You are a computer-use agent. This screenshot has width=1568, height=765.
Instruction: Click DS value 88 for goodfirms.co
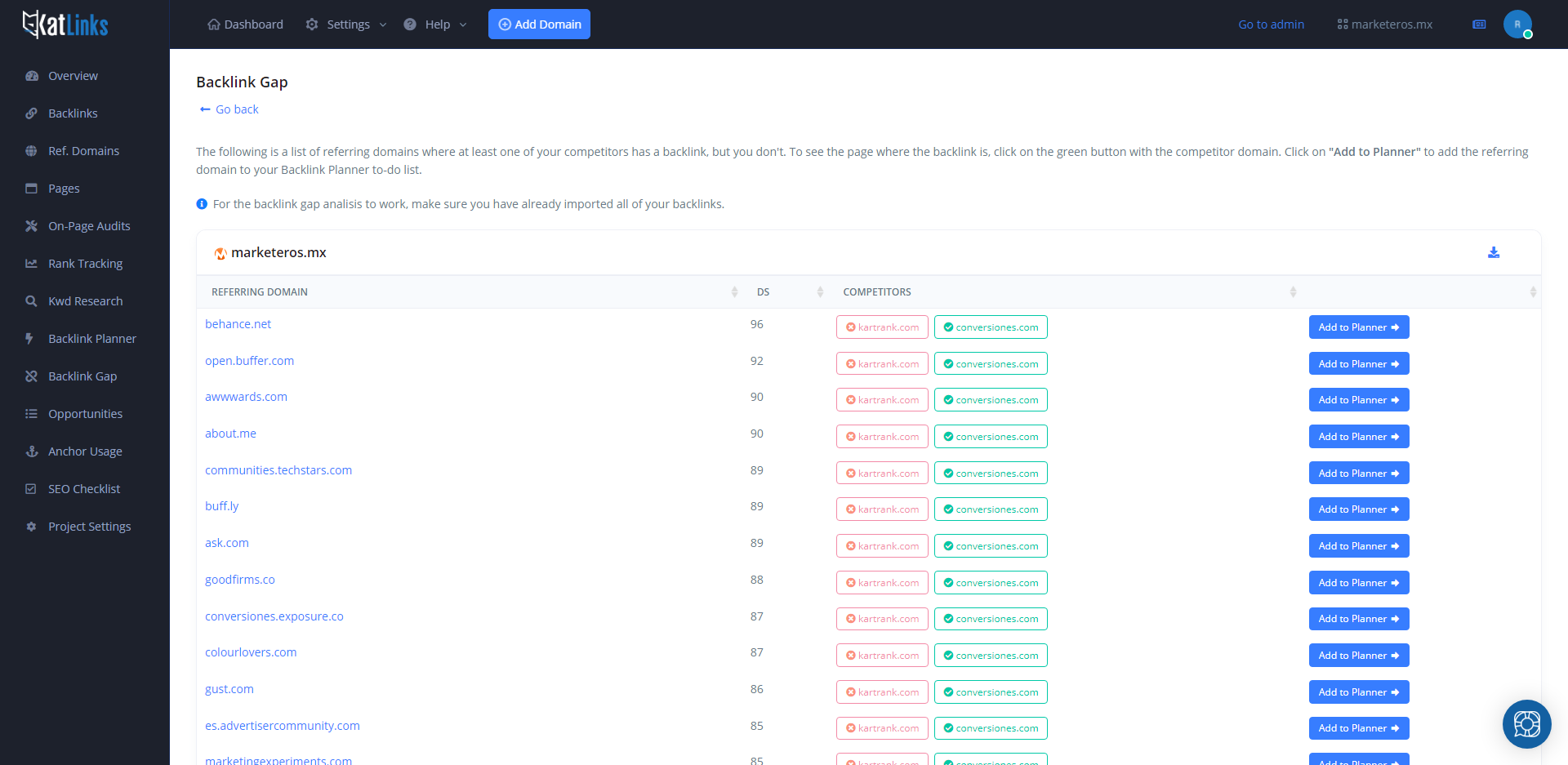point(757,580)
